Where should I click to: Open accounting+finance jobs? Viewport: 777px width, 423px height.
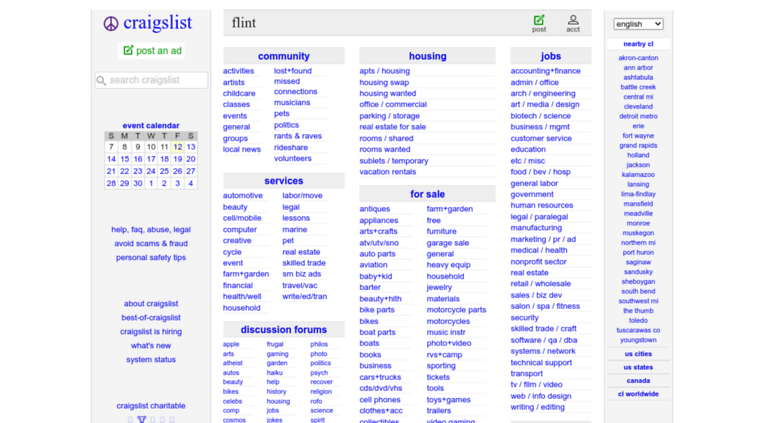(545, 71)
